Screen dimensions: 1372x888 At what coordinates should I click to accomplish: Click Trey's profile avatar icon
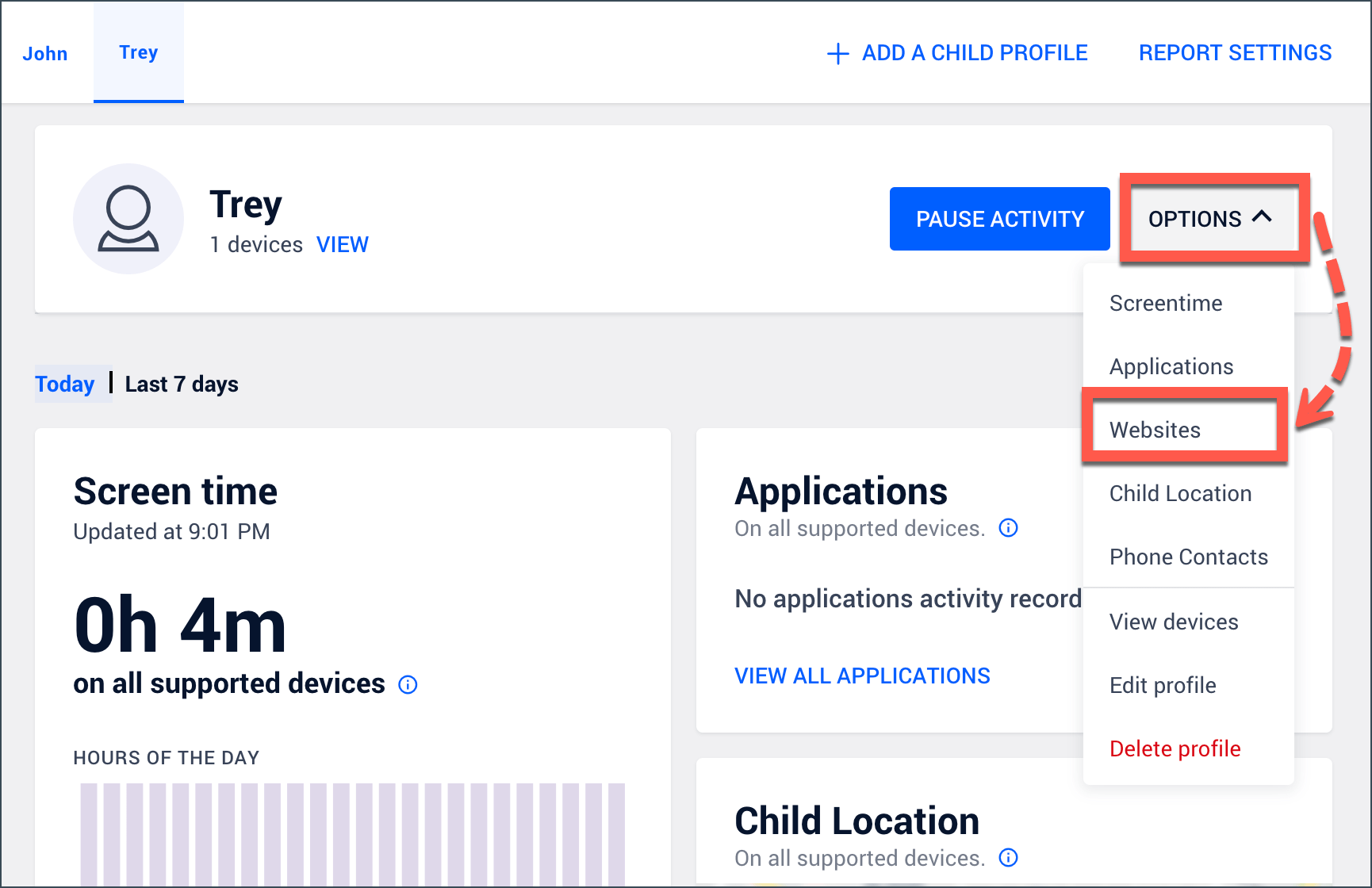tap(128, 219)
